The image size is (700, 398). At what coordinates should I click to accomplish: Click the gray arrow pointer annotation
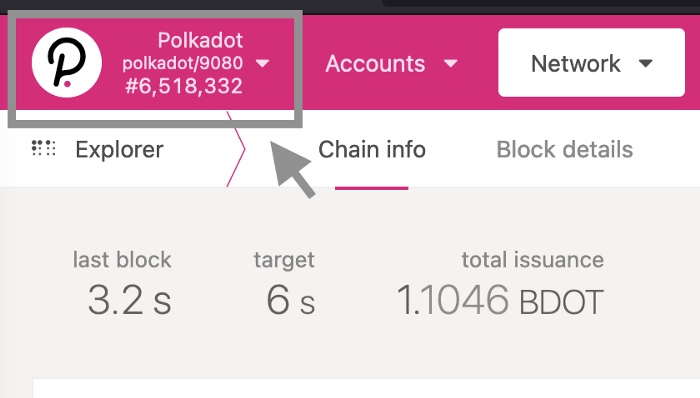[292, 169]
